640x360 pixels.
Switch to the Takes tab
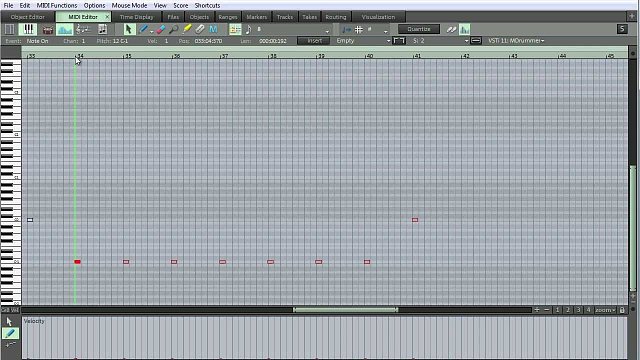tap(309, 17)
